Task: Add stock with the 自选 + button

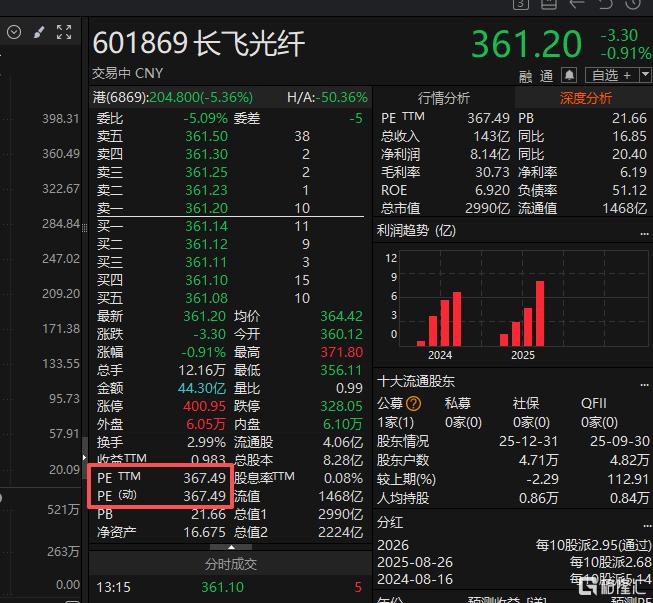Action: click(612, 75)
